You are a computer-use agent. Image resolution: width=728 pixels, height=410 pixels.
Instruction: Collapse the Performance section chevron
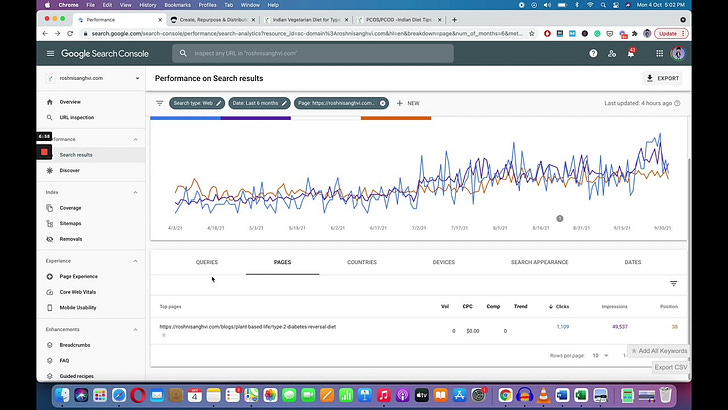[136, 139]
